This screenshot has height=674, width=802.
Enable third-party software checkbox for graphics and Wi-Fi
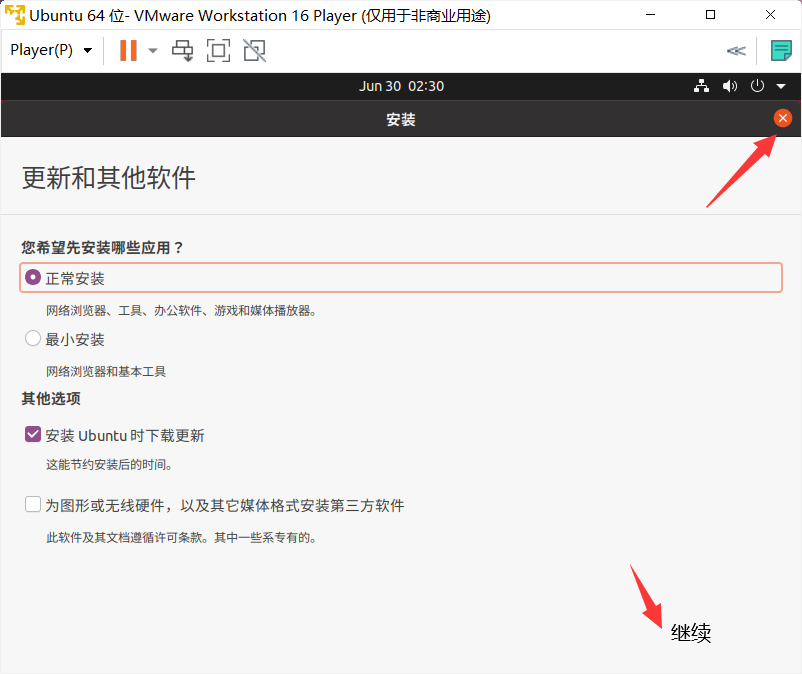click(x=33, y=505)
